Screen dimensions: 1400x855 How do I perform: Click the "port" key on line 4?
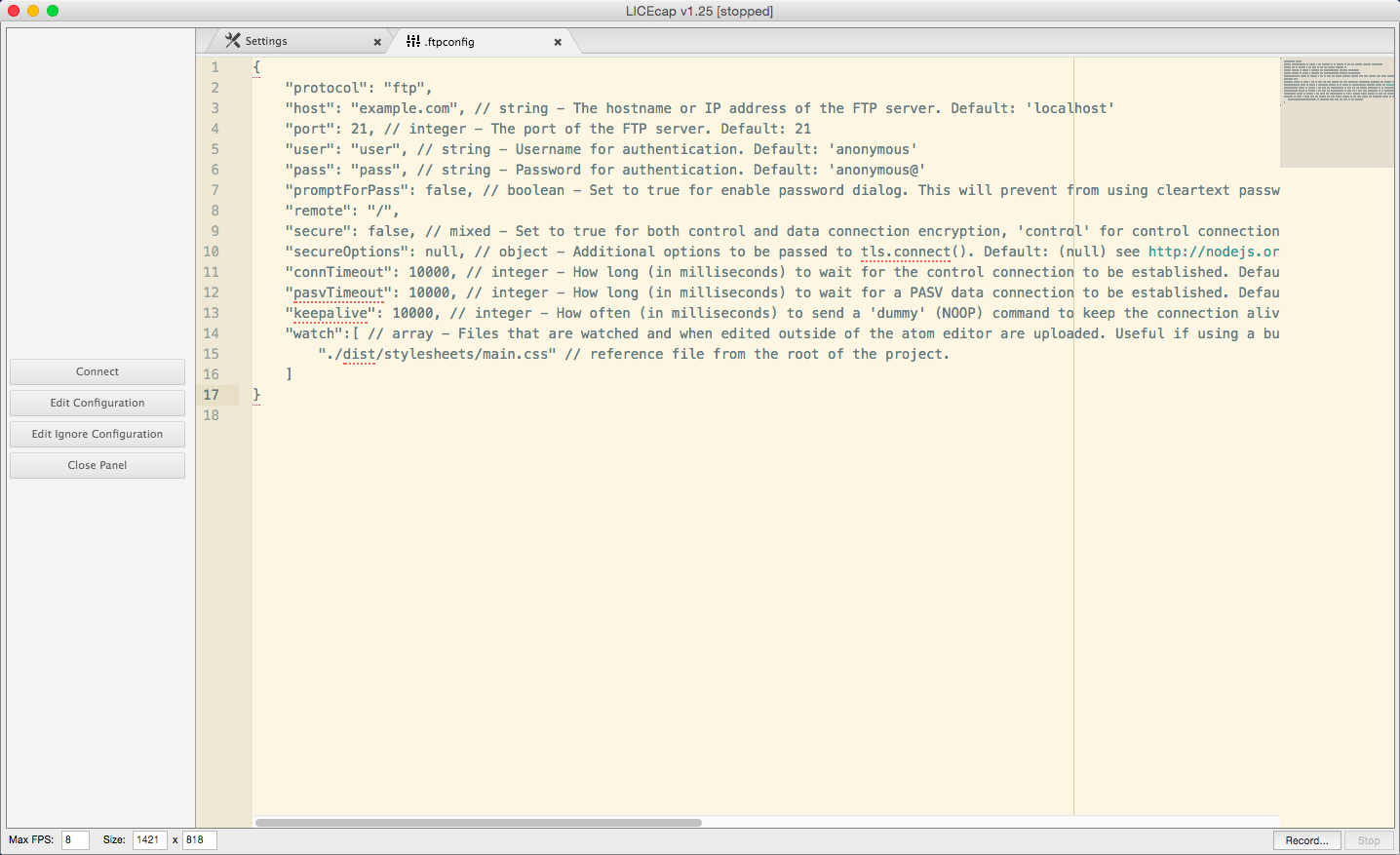(310, 129)
